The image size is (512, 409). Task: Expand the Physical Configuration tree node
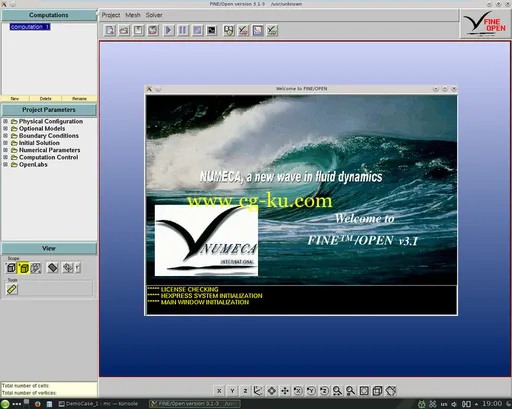click(5, 121)
